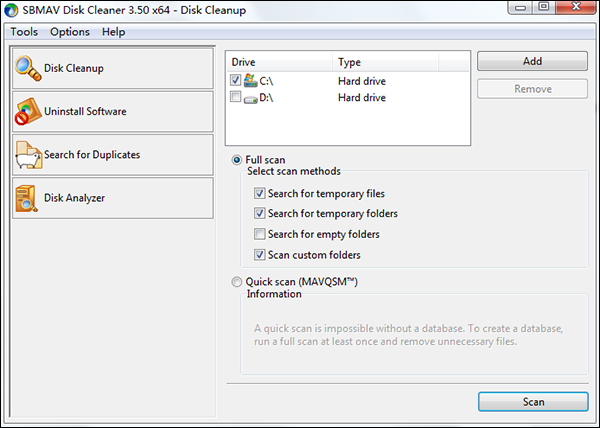The height and width of the screenshot is (428, 600).
Task: Click the quick scan database information text
Action: click(x=408, y=335)
